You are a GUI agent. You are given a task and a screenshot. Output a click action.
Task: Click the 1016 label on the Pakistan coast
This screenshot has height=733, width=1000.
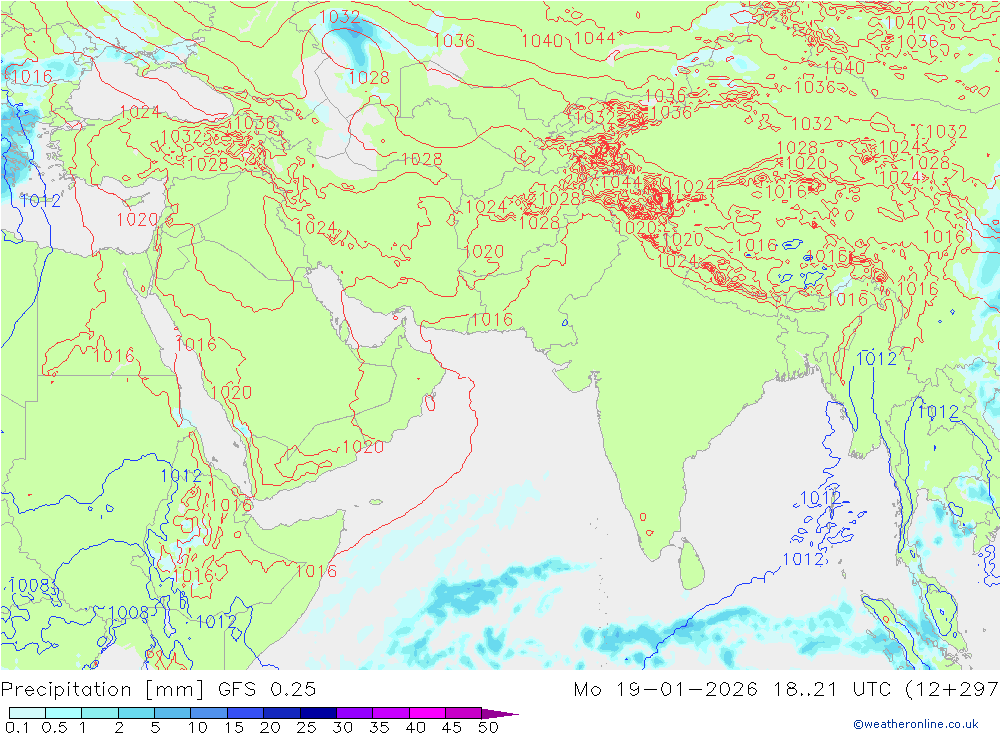pyautogui.click(x=492, y=319)
